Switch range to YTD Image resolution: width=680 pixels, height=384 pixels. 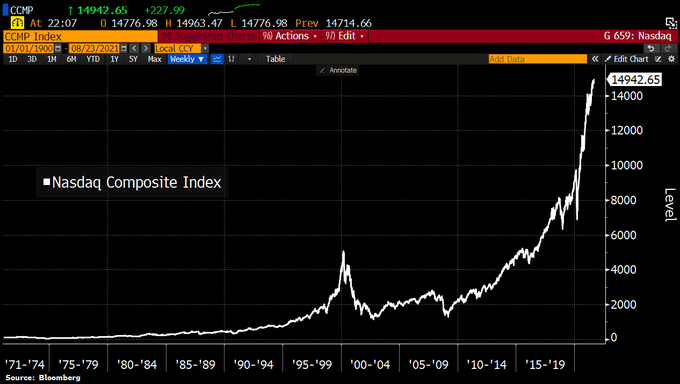tap(93, 59)
